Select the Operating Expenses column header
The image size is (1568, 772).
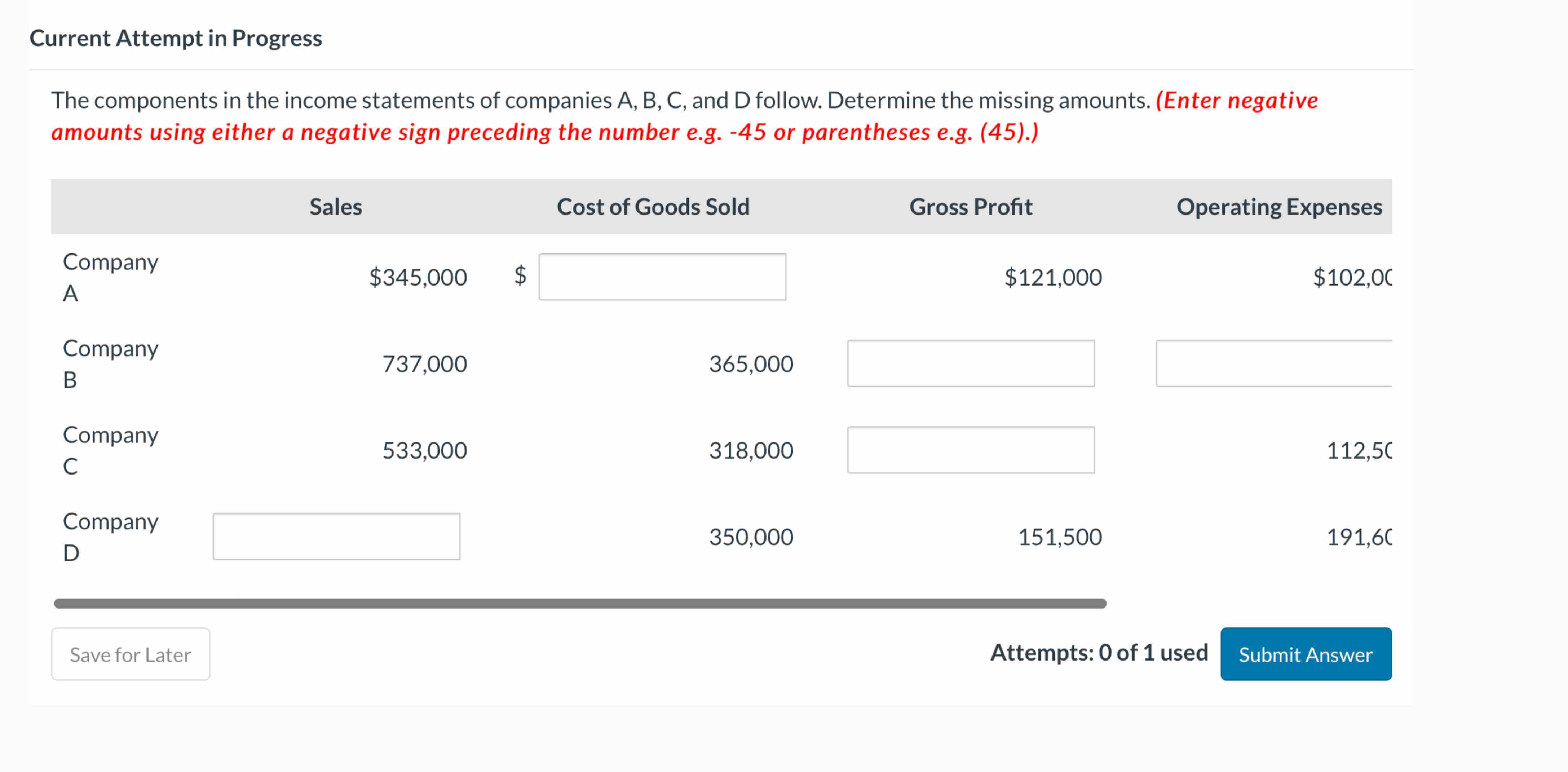1278,206
